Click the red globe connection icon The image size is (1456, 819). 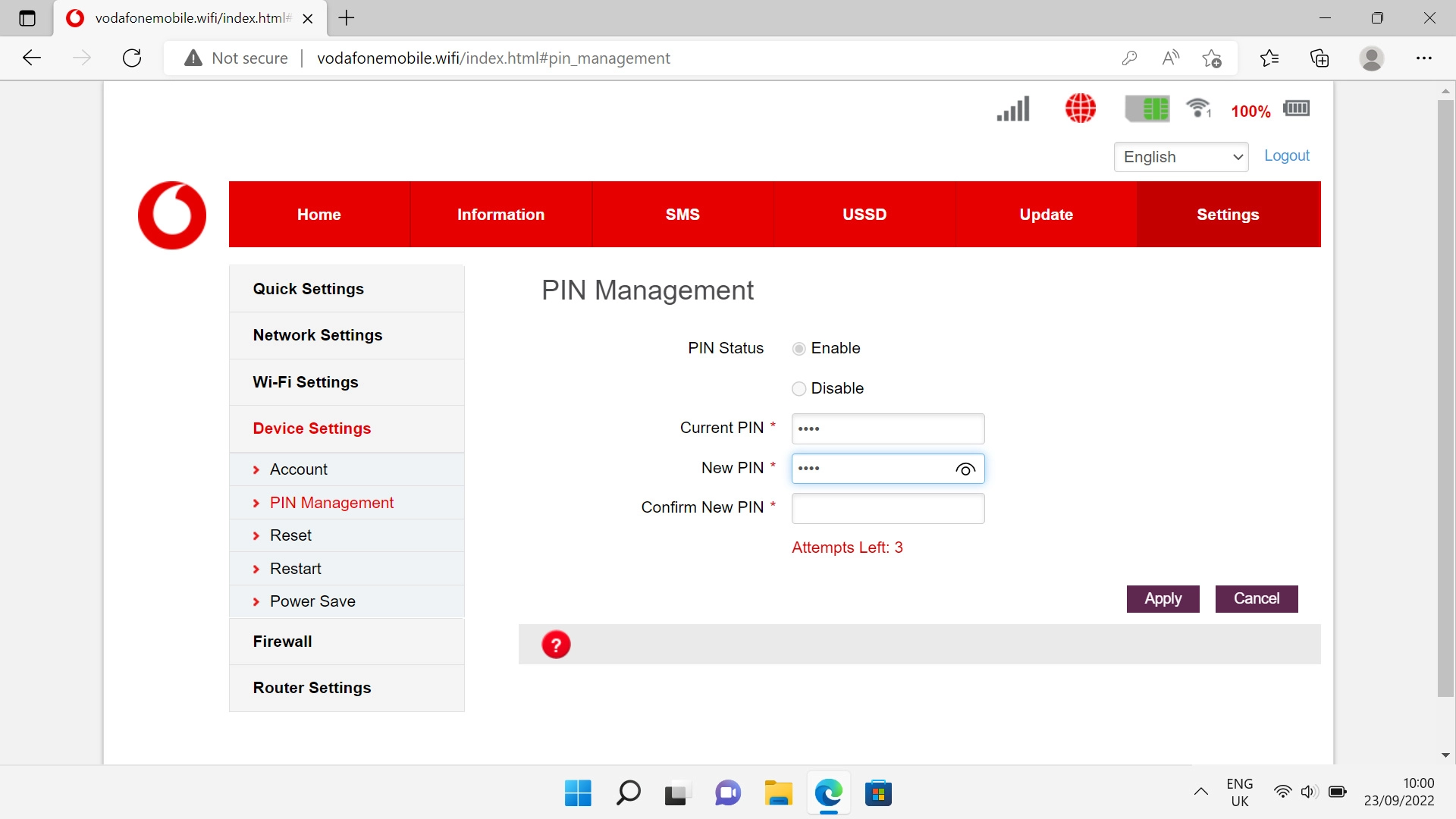tap(1081, 108)
